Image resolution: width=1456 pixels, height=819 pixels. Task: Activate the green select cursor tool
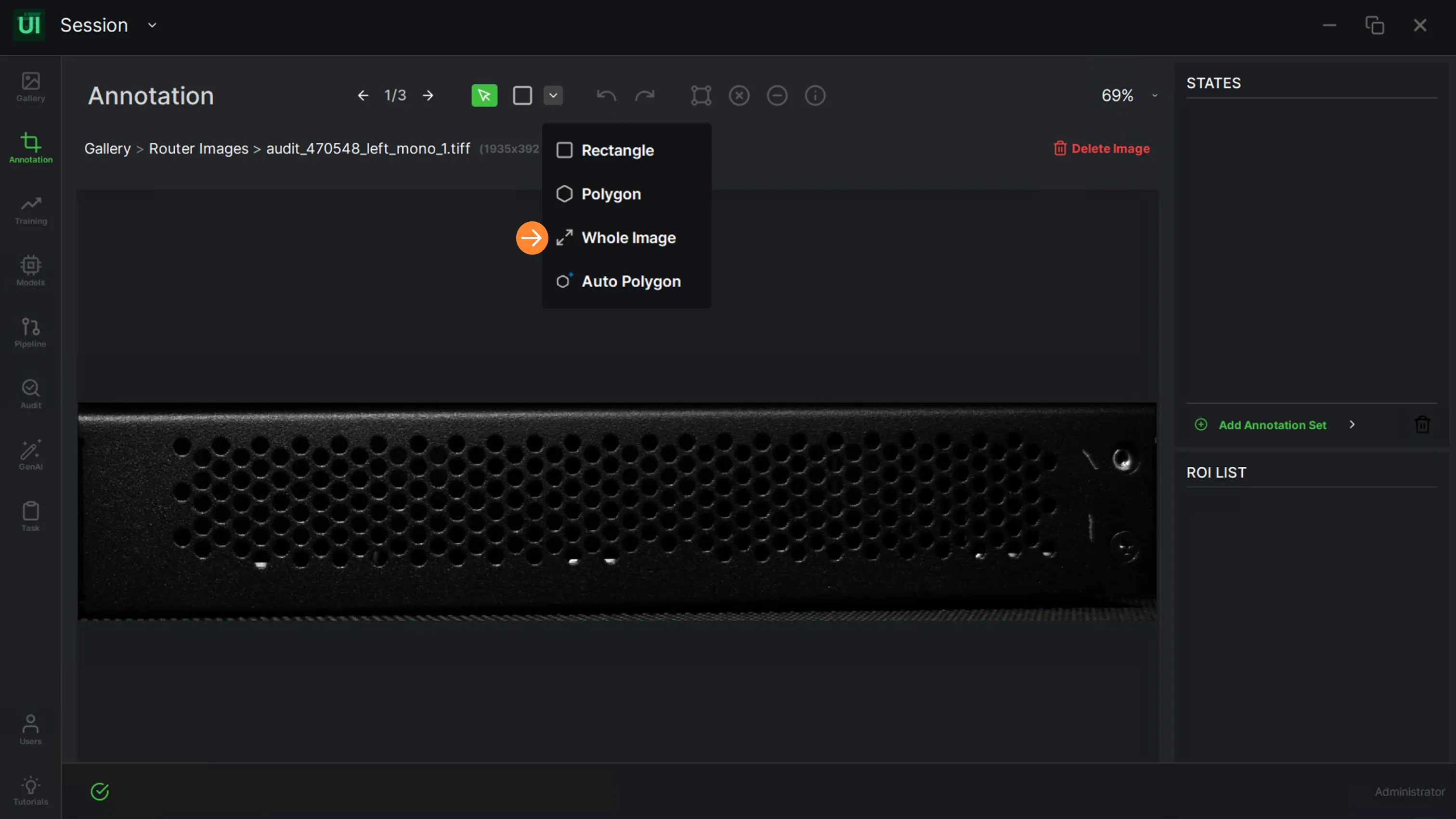tap(484, 95)
